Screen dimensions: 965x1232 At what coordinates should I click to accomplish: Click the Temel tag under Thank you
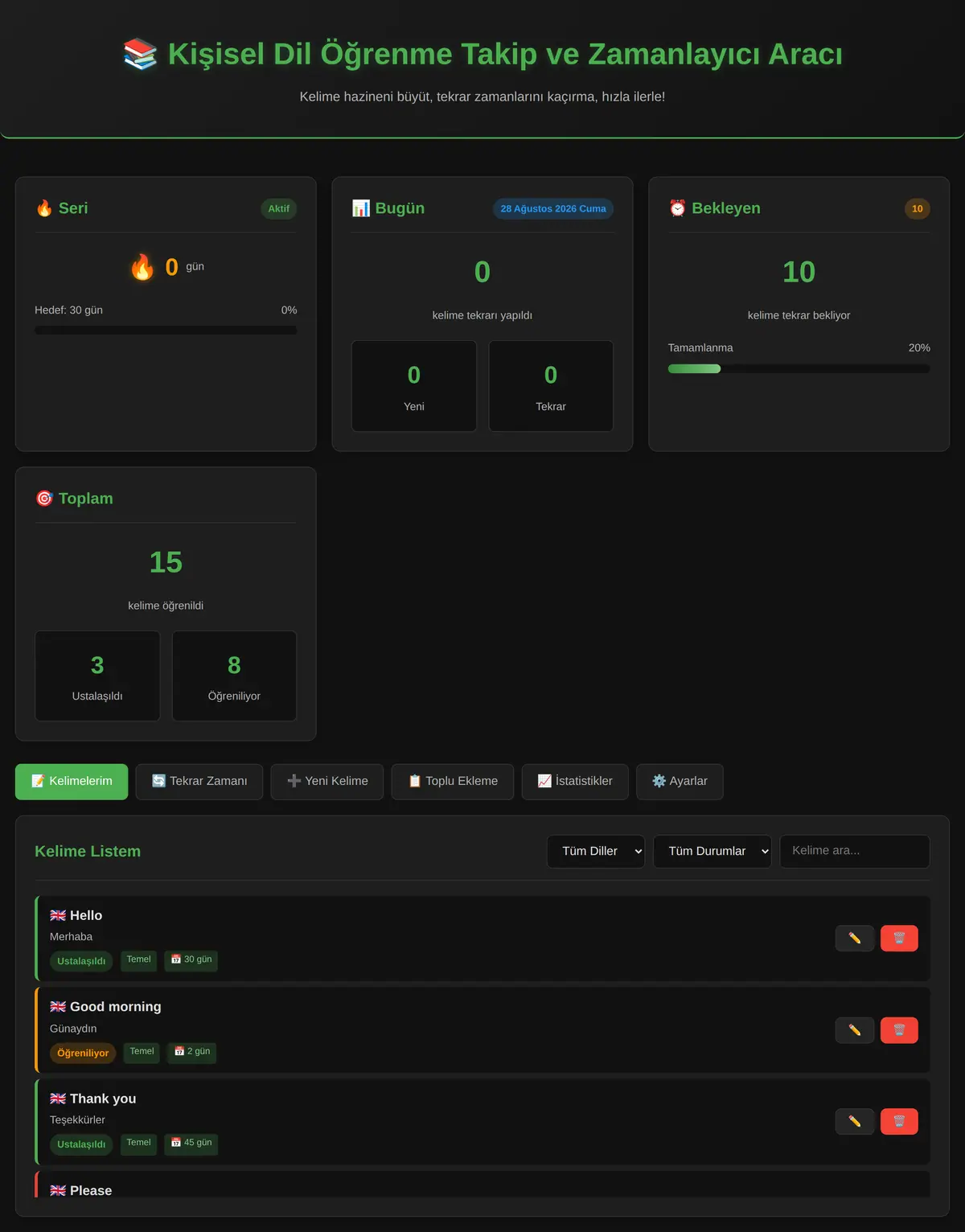[x=138, y=1144]
